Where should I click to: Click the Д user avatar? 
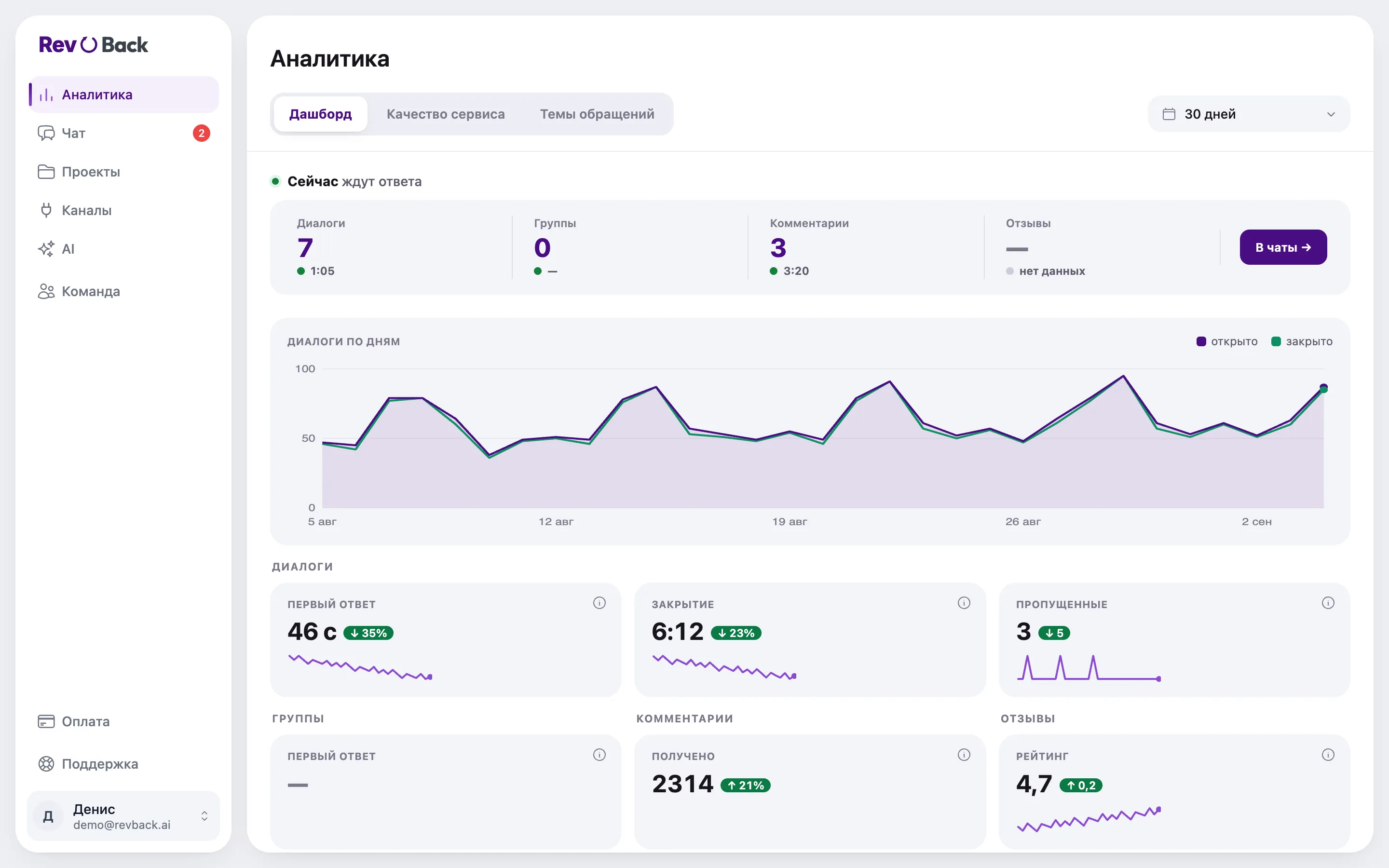pos(48,816)
